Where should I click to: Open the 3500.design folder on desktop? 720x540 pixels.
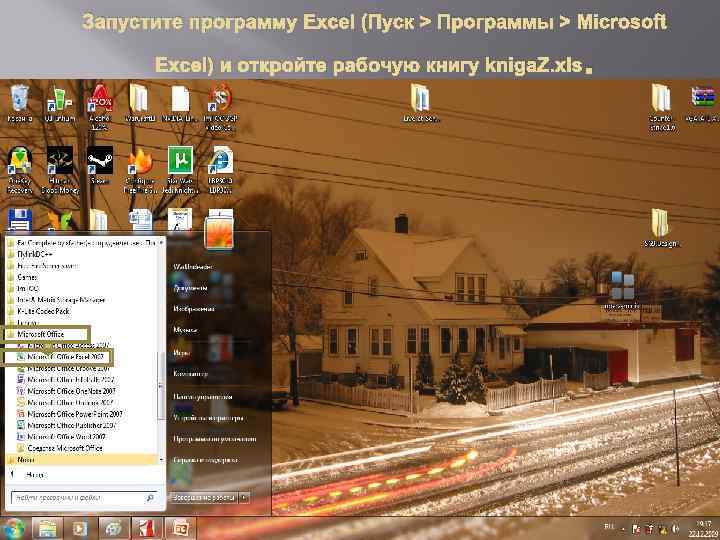tap(660, 228)
